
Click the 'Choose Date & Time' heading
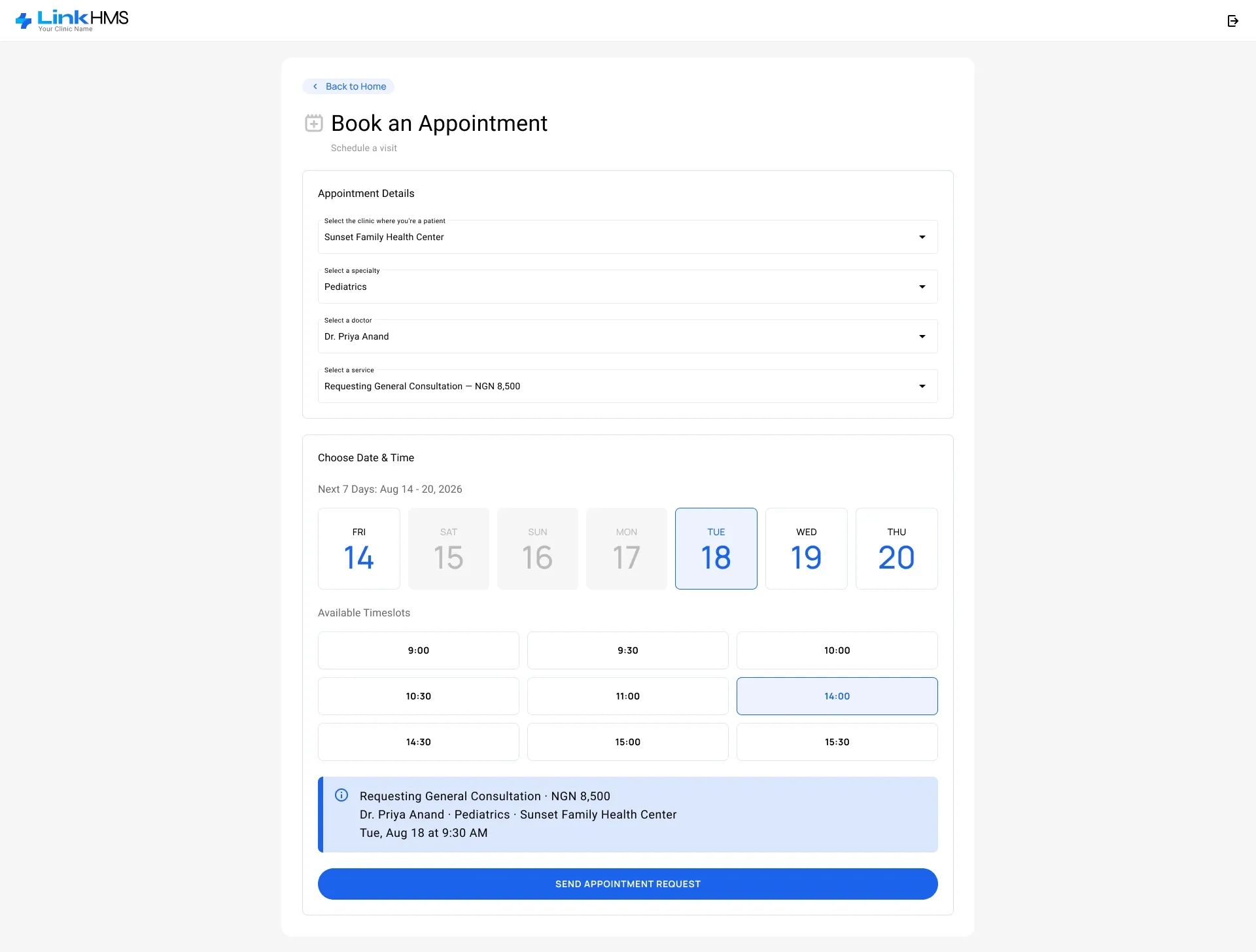pos(366,457)
